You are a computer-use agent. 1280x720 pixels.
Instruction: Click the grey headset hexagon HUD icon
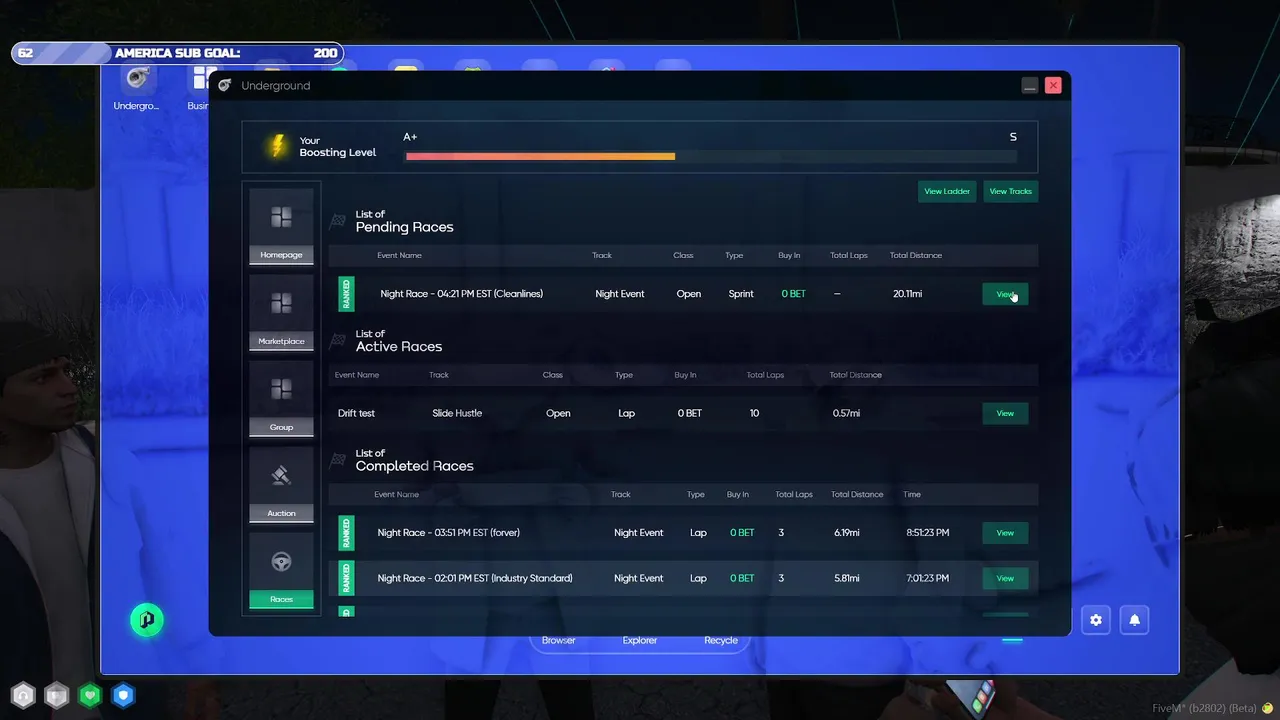(x=23, y=695)
